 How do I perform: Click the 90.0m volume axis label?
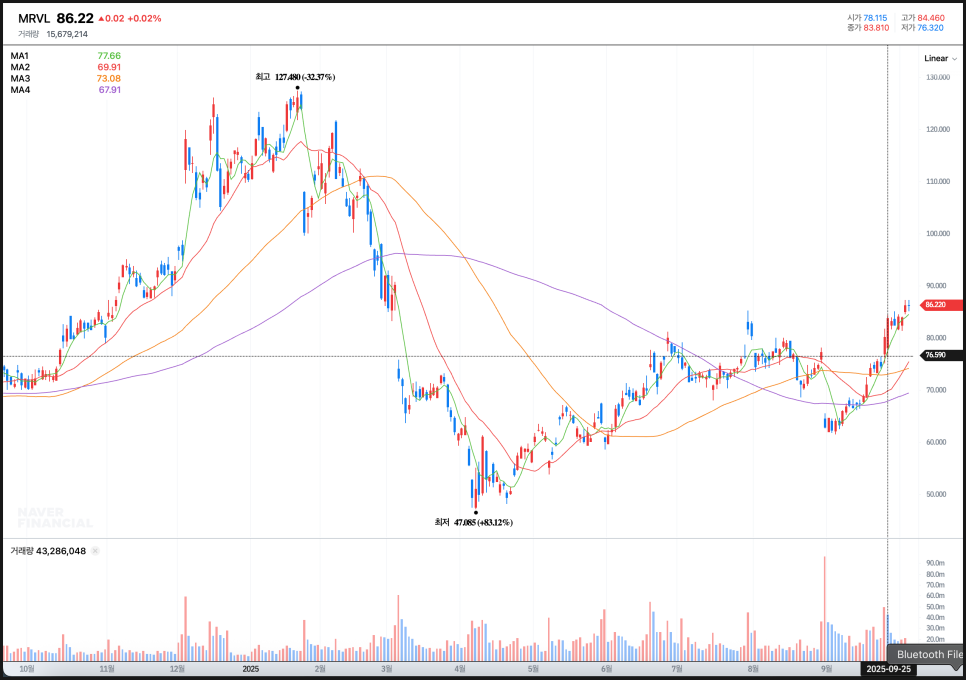[x=935, y=563]
